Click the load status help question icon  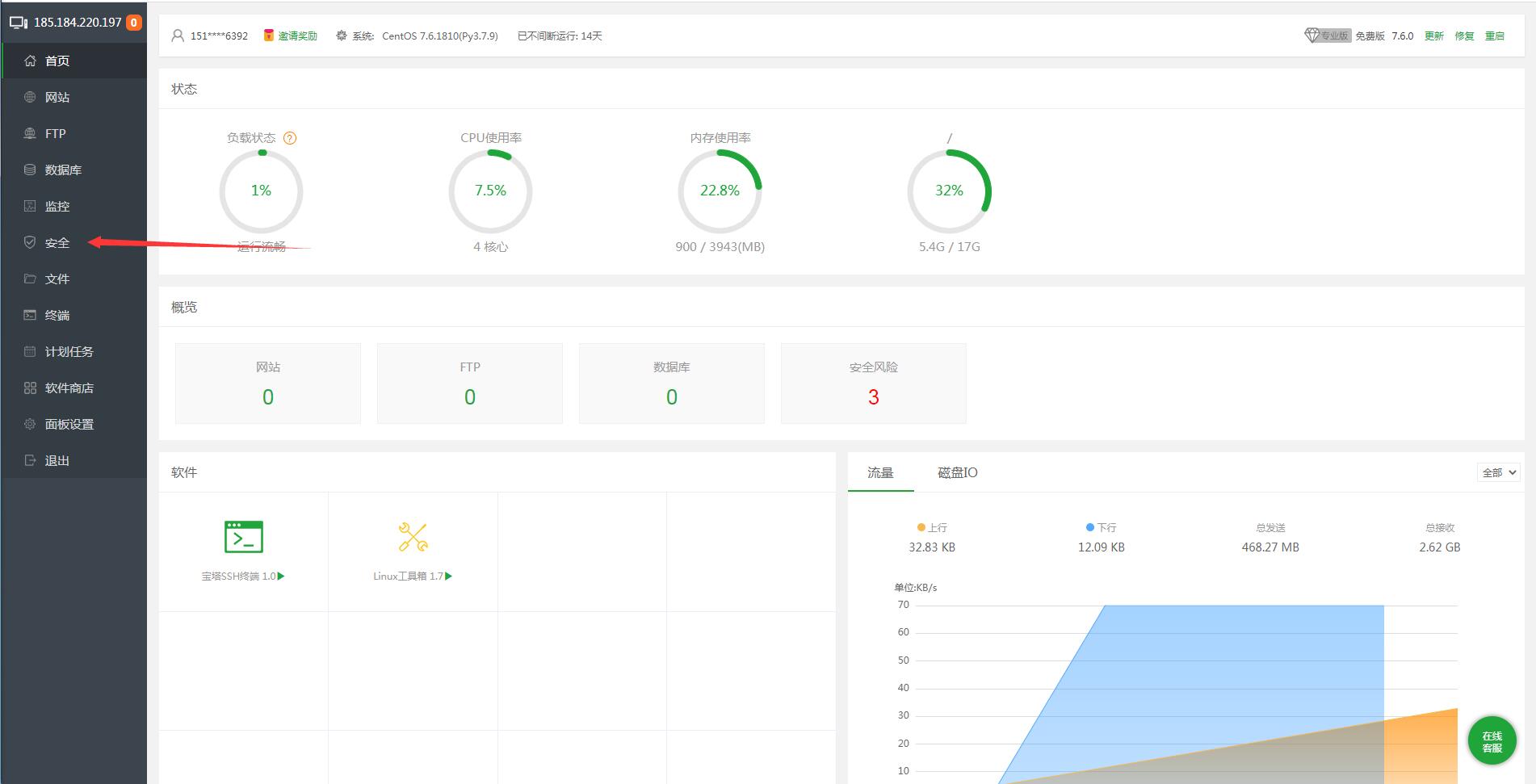tap(291, 138)
